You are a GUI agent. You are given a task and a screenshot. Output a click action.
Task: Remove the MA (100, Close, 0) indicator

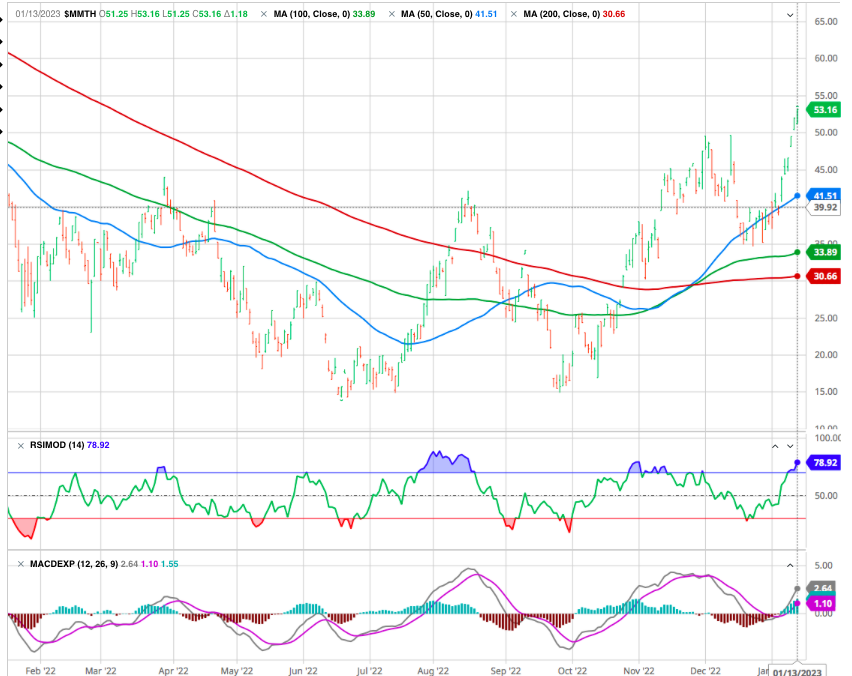(x=264, y=14)
